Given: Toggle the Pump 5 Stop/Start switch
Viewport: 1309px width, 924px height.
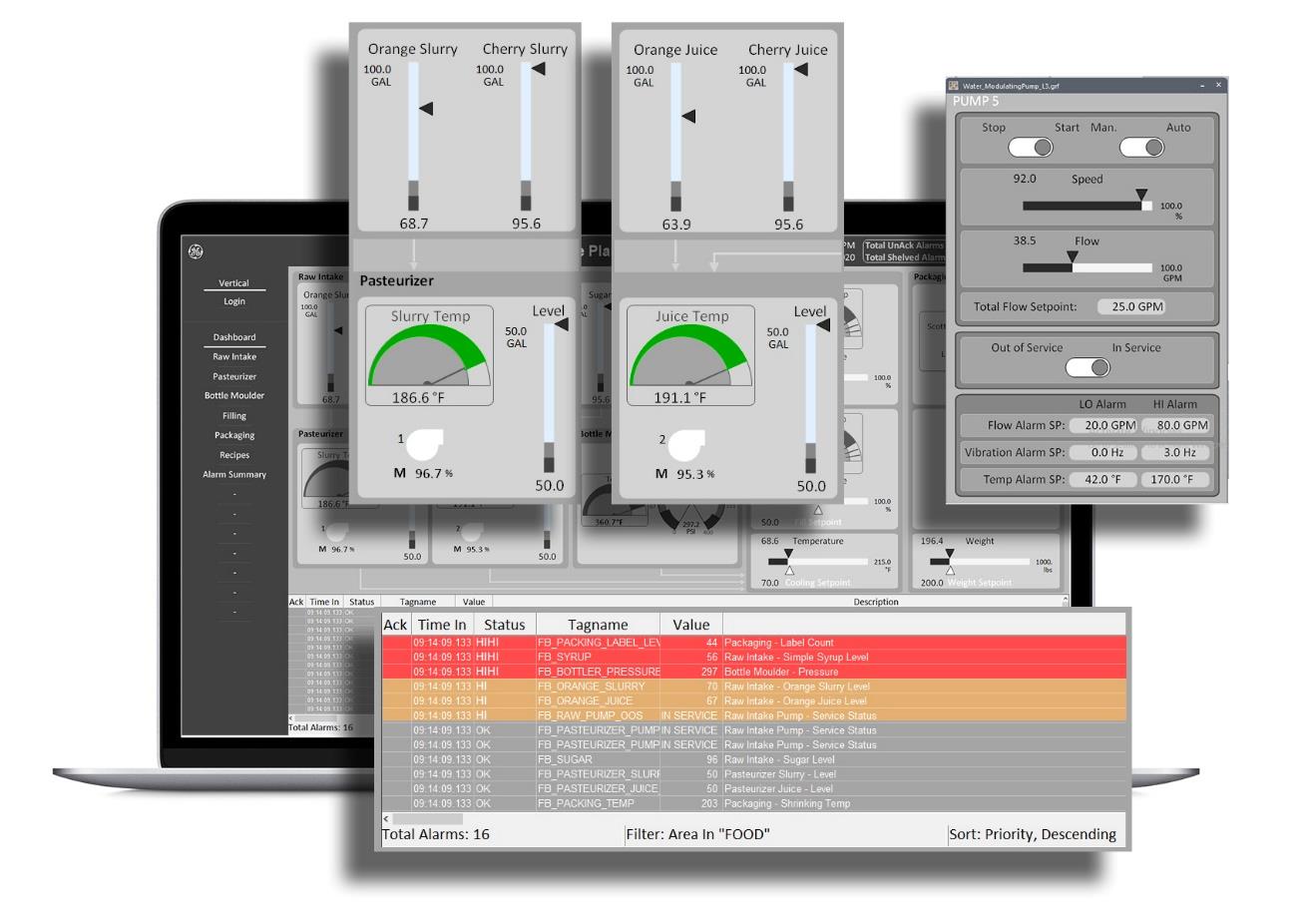Looking at the screenshot, I should click(x=1031, y=148).
